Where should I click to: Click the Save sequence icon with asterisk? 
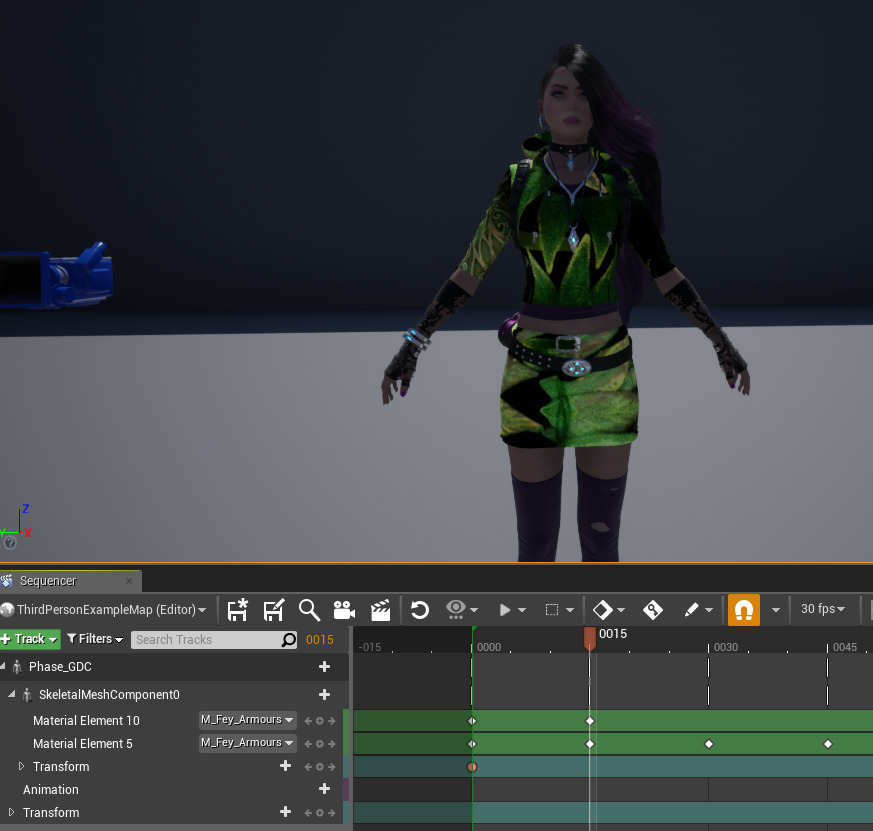(x=238, y=610)
